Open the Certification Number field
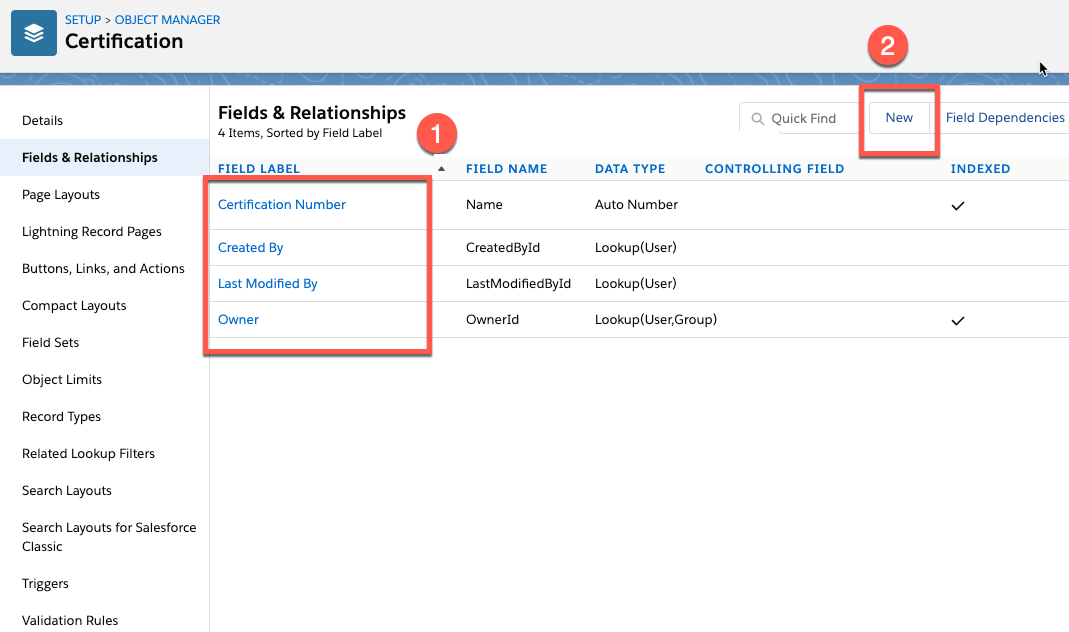 point(280,204)
